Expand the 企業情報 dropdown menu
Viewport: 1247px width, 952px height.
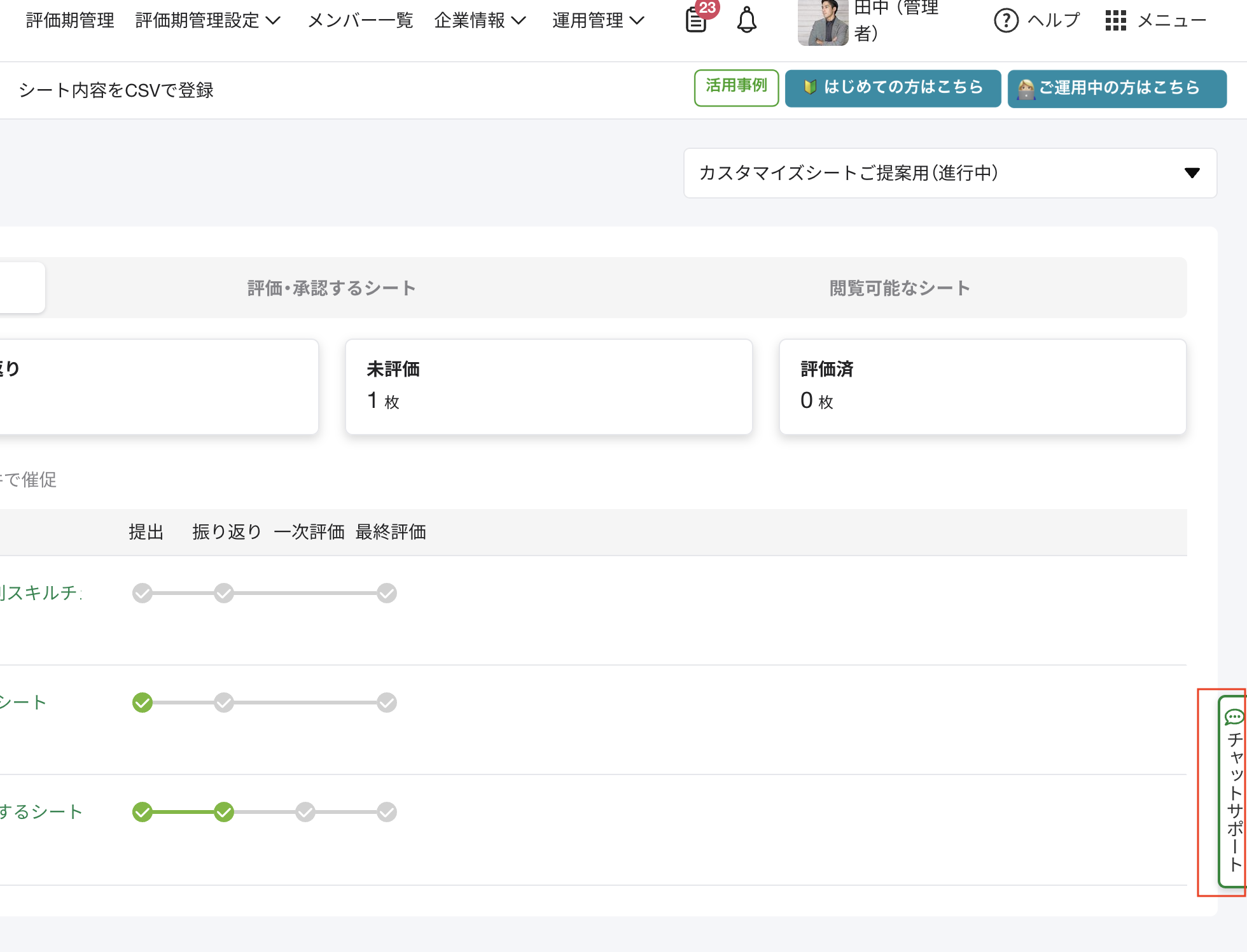tap(480, 20)
